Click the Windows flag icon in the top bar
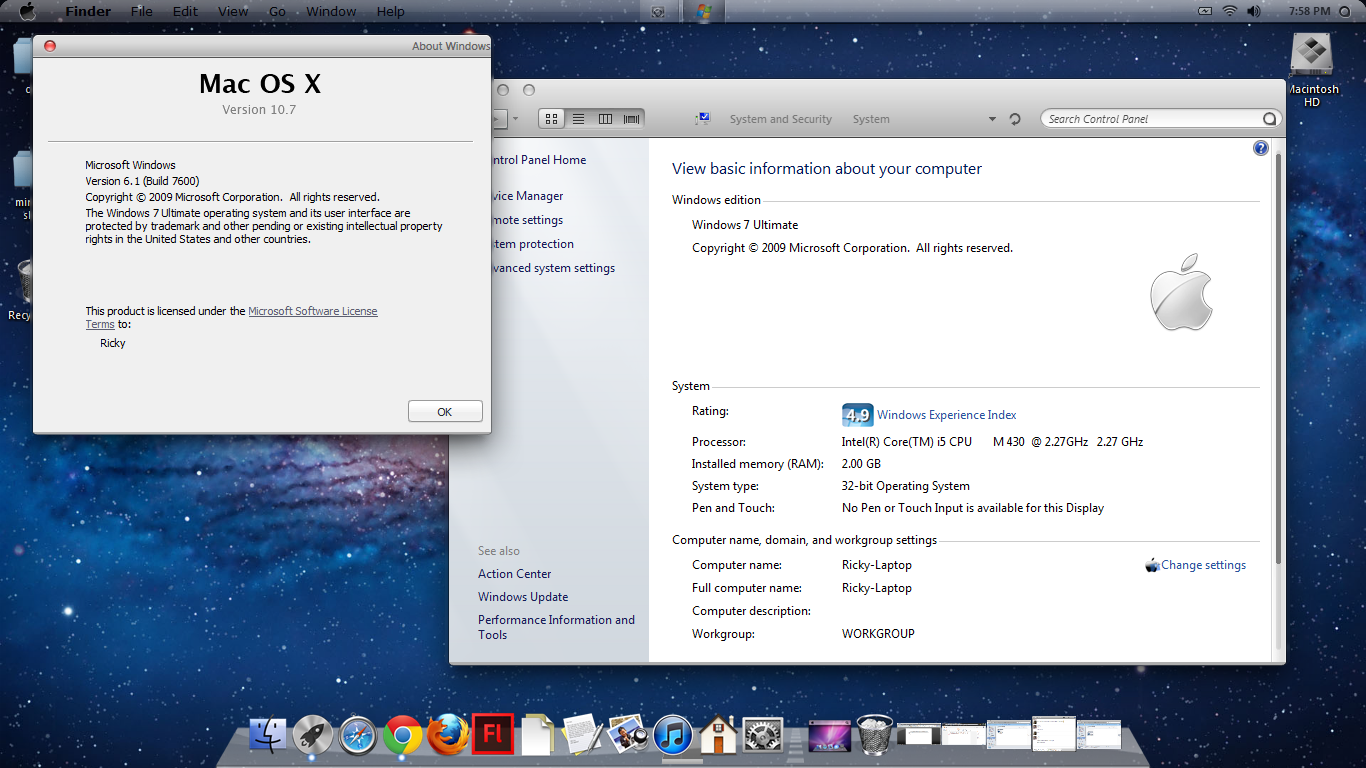This screenshot has width=1366, height=768. pos(703,12)
